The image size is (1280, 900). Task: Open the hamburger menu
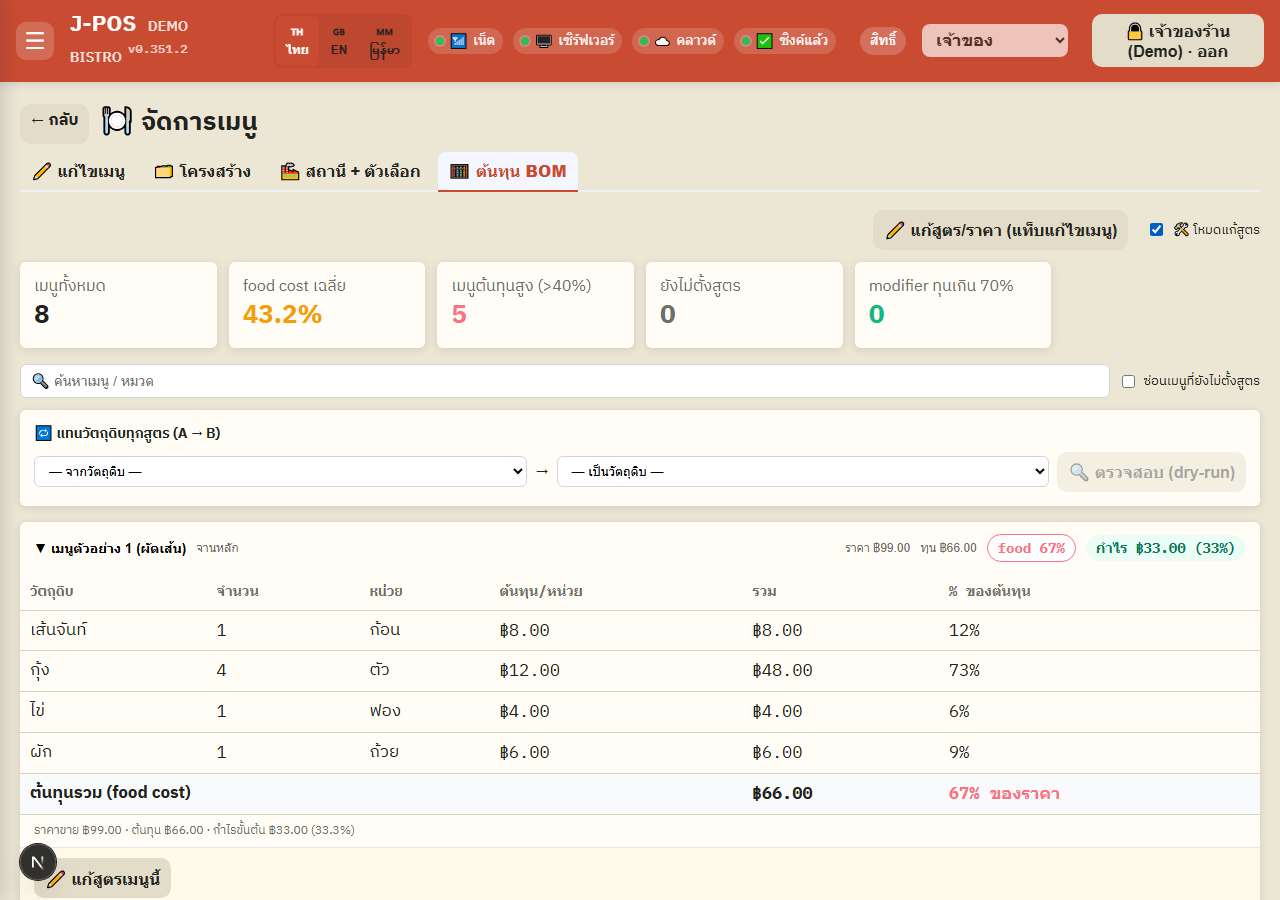pyautogui.click(x=35, y=41)
